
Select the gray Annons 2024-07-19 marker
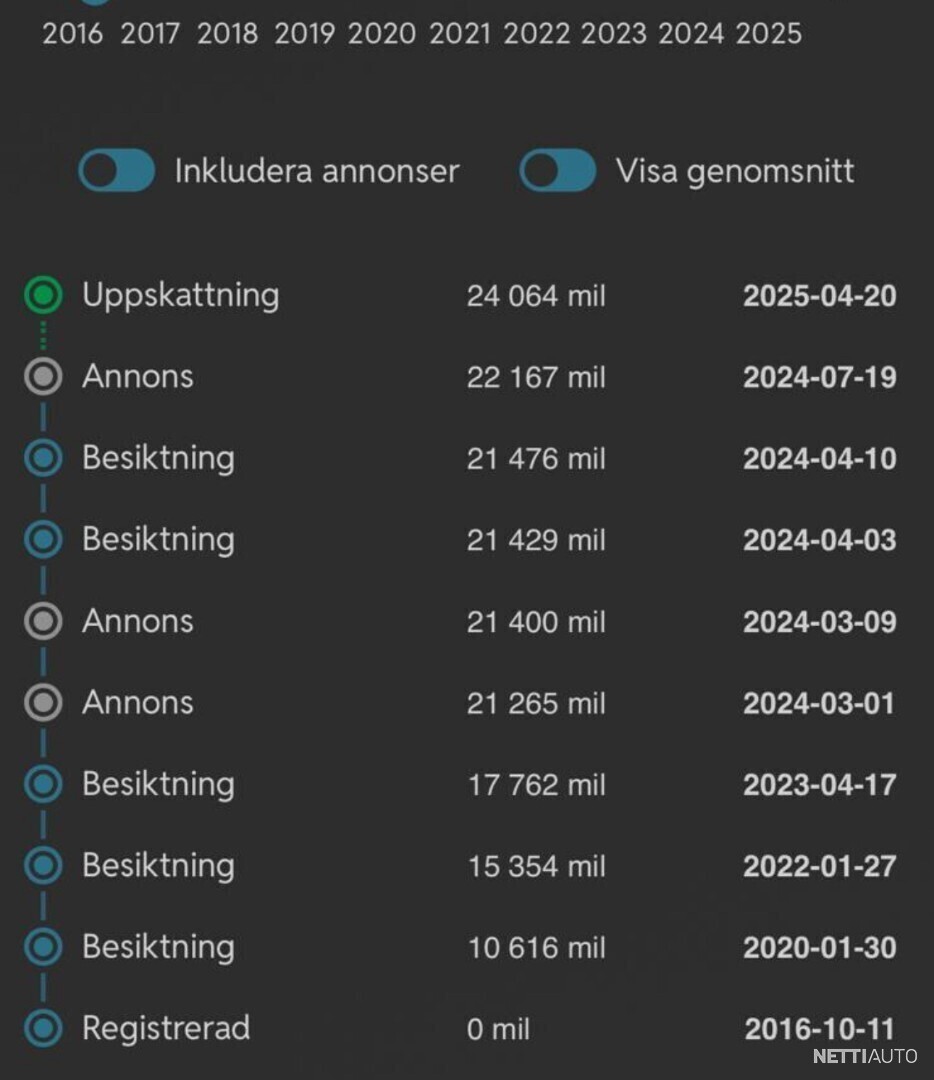point(43,377)
